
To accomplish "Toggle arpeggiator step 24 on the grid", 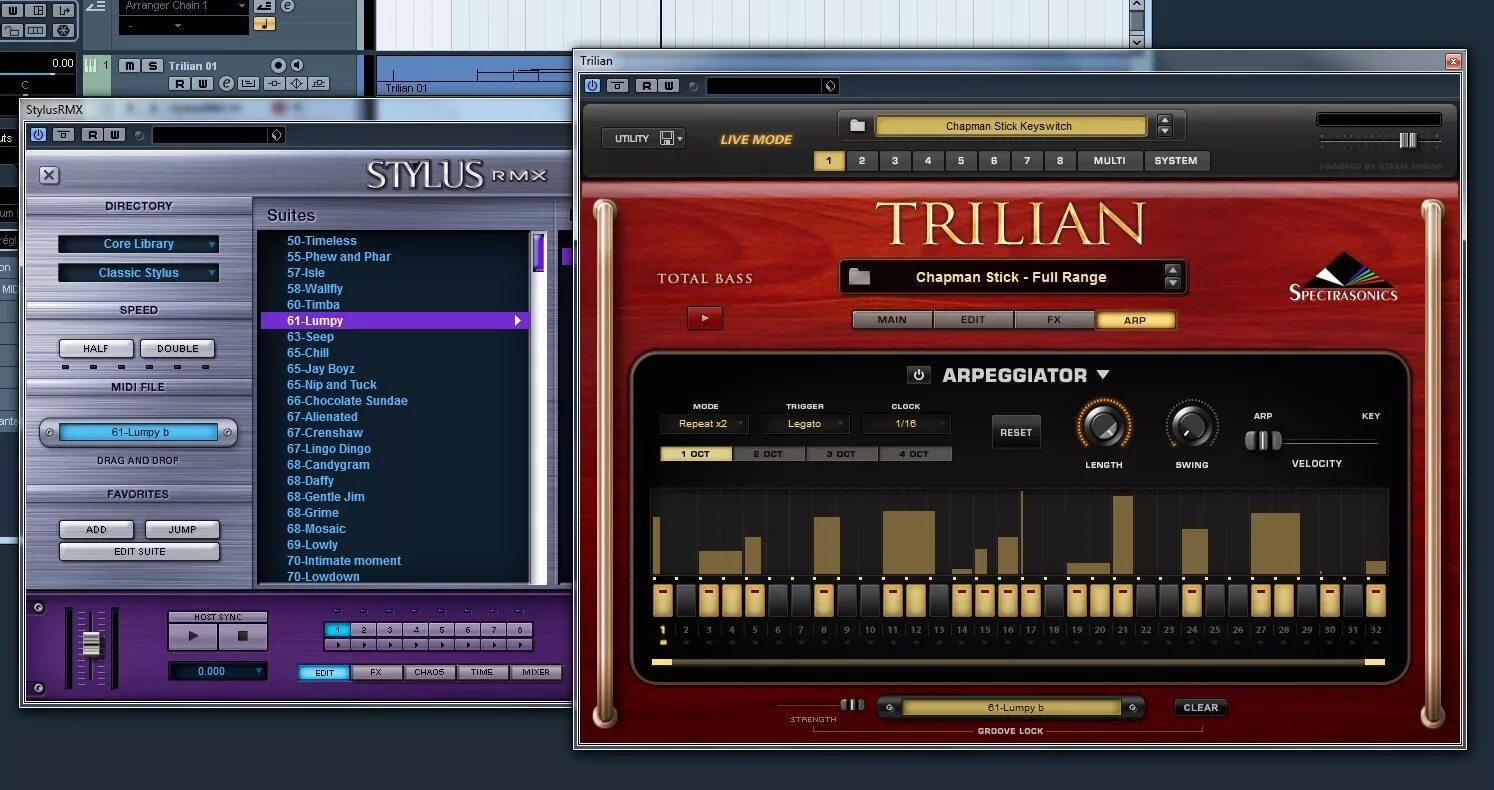I will [1191, 600].
